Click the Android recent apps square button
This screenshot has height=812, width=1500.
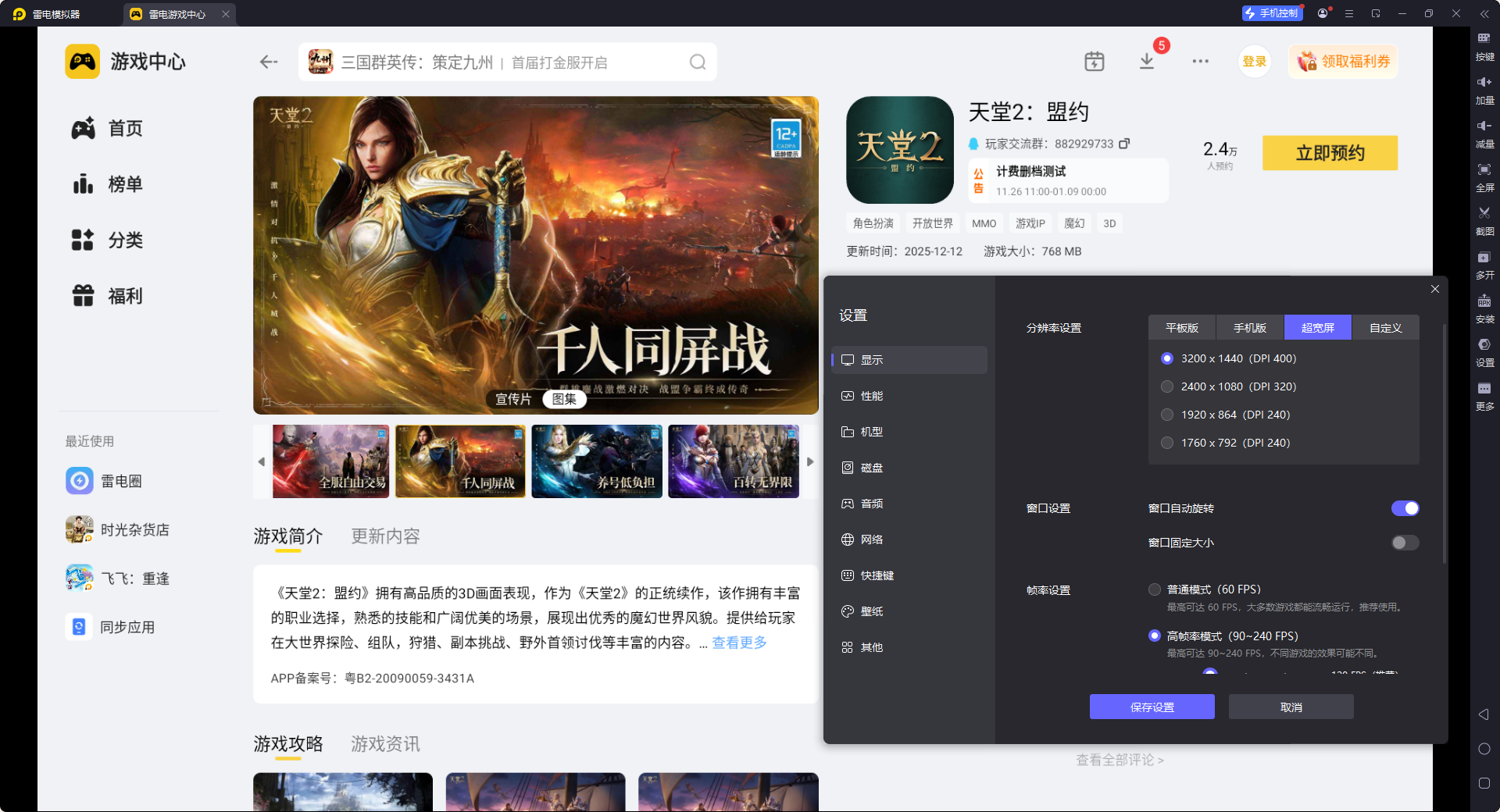(x=1484, y=783)
